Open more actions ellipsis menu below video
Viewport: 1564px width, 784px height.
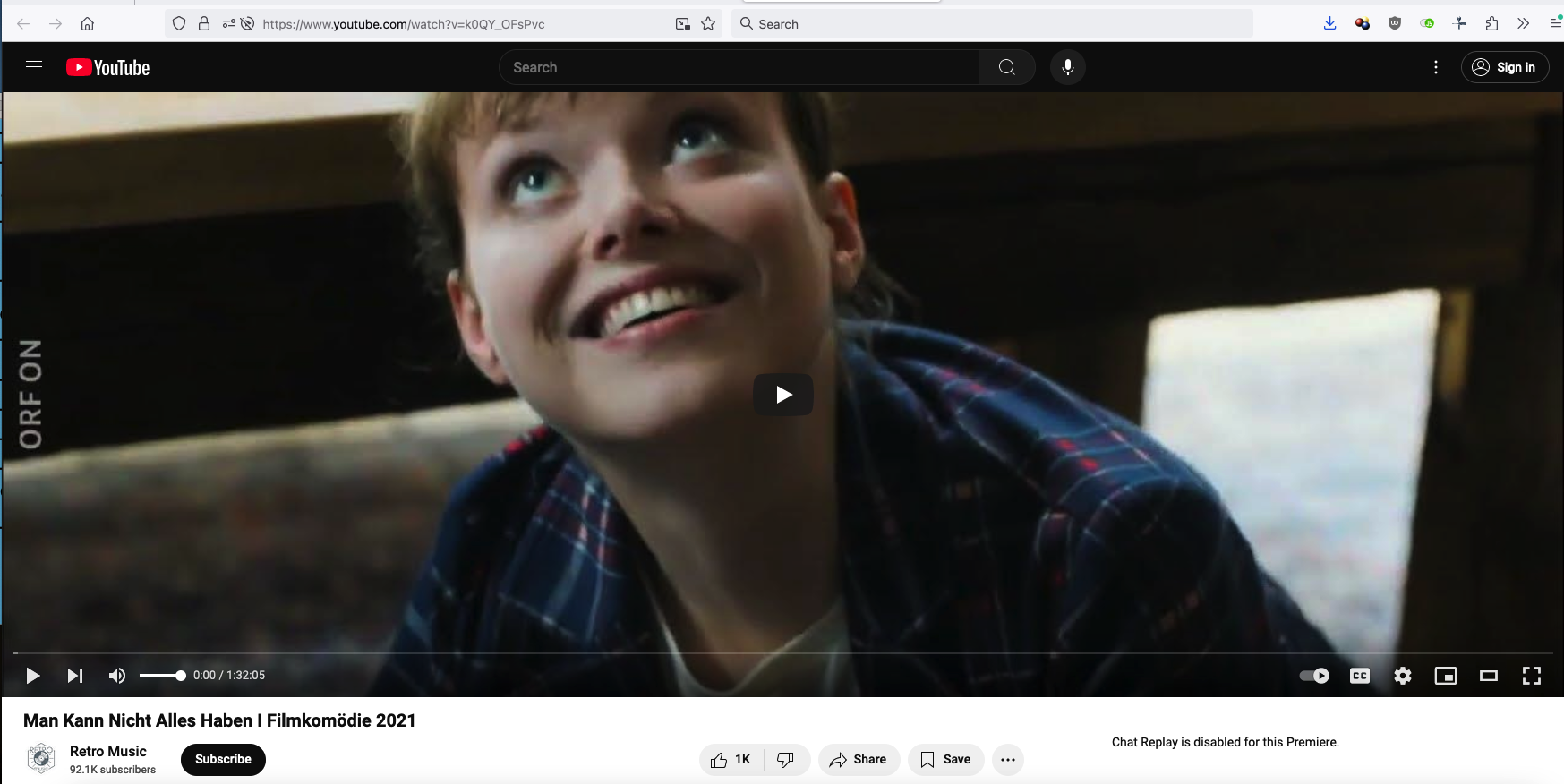tap(1008, 760)
